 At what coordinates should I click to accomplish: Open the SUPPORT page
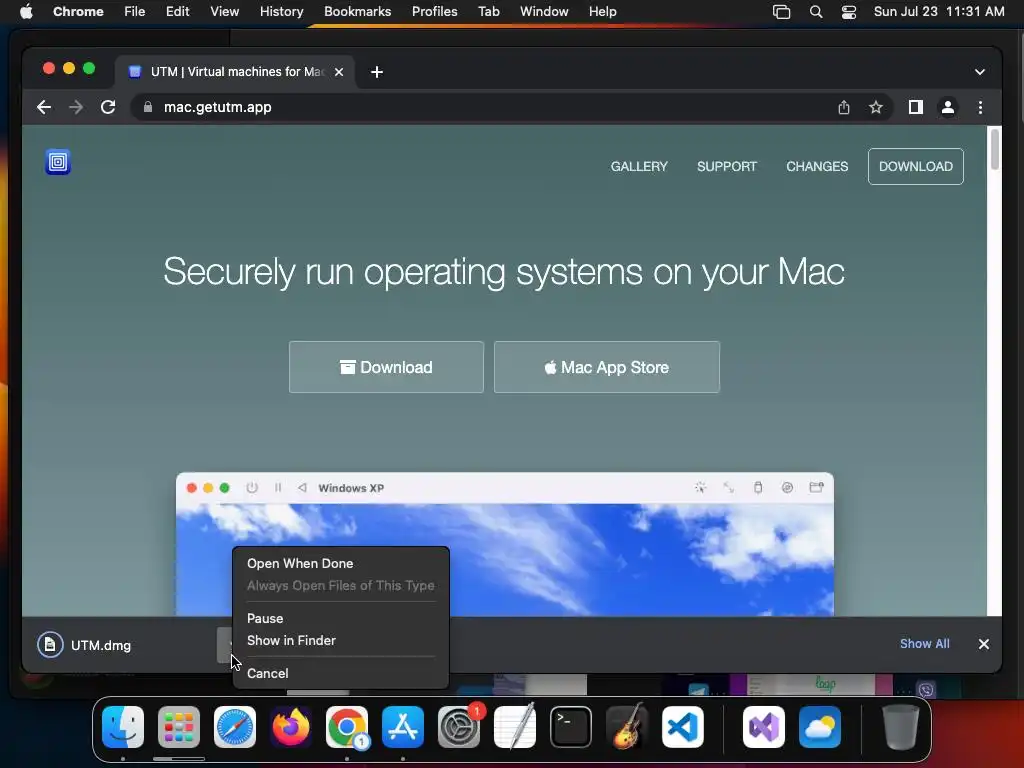[727, 167]
